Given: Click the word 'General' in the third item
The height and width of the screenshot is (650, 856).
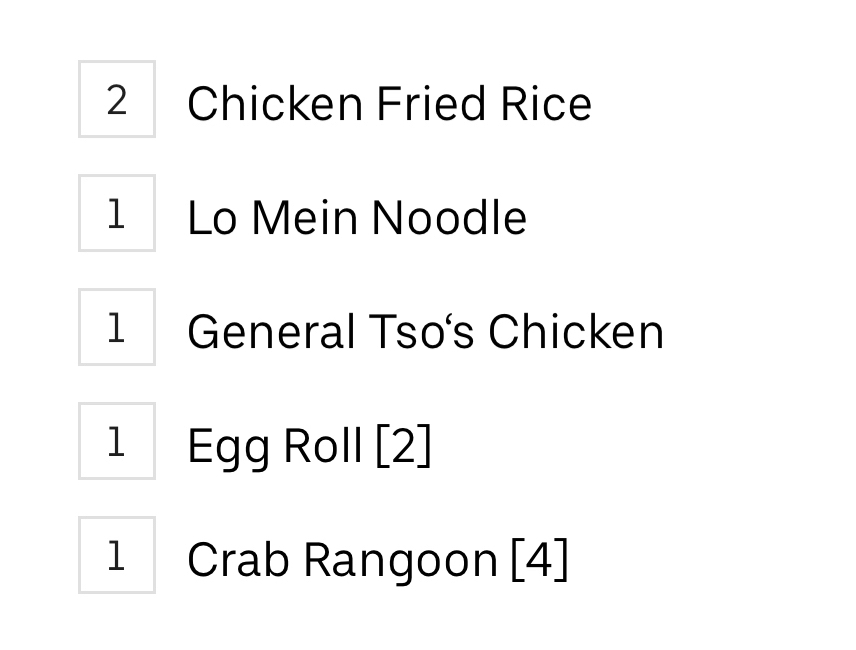Looking at the screenshot, I should point(271,332).
